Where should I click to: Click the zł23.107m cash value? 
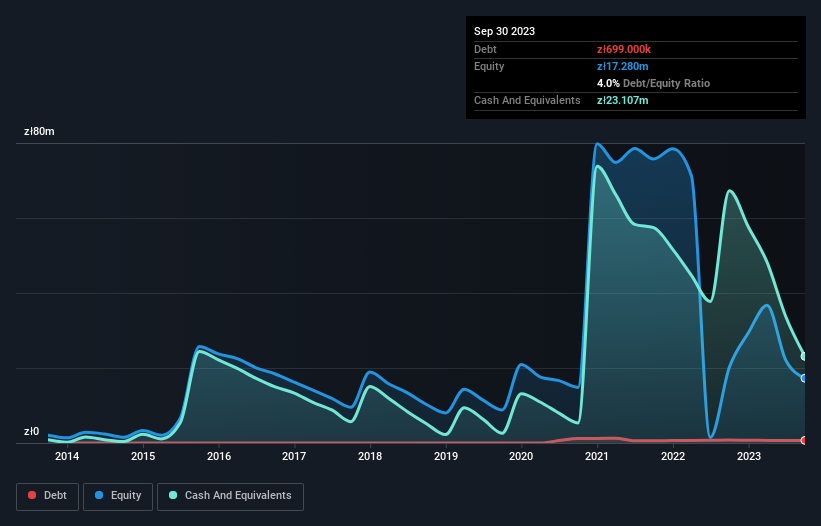(x=623, y=100)
